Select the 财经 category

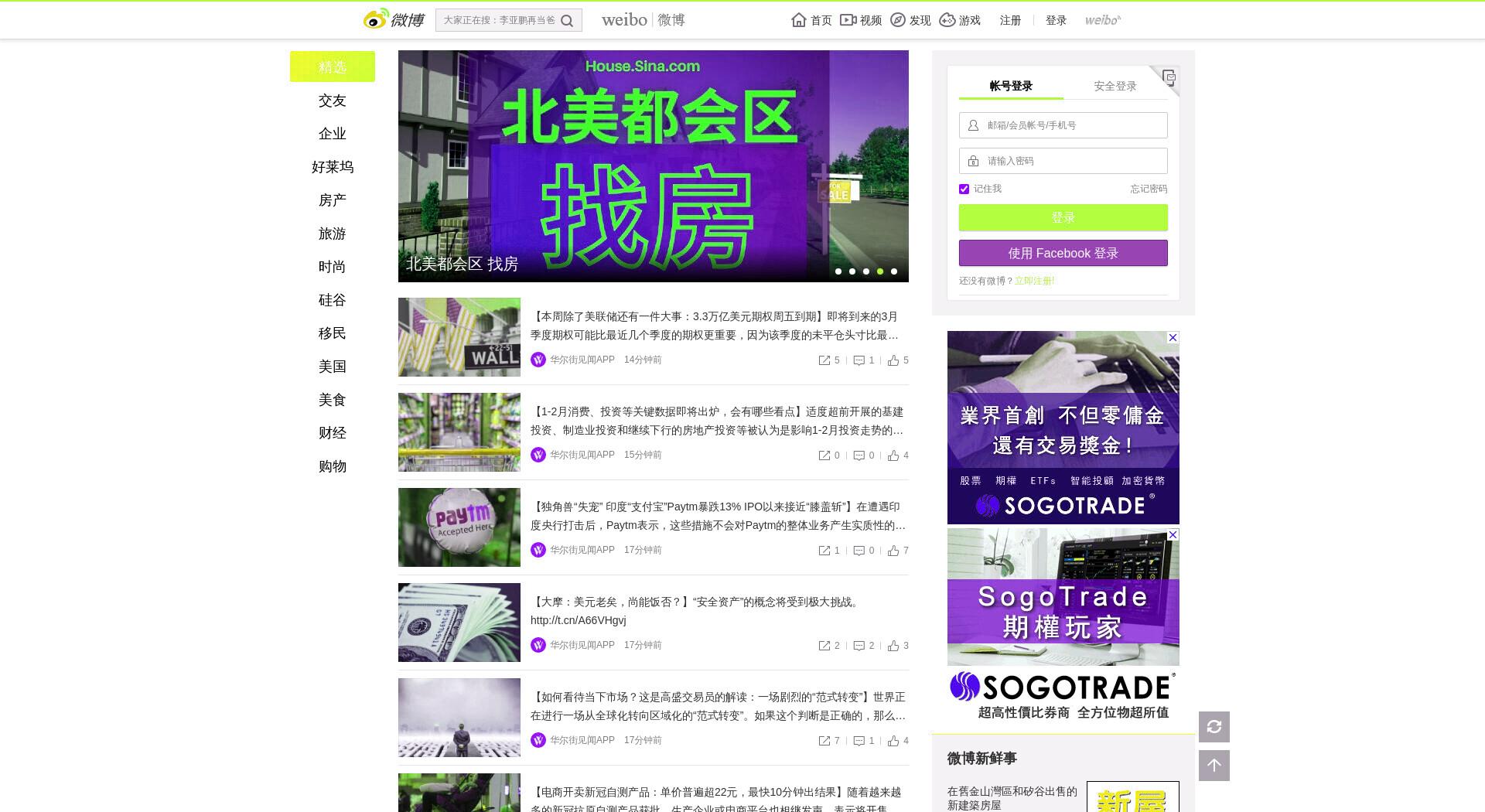point(333,433)
